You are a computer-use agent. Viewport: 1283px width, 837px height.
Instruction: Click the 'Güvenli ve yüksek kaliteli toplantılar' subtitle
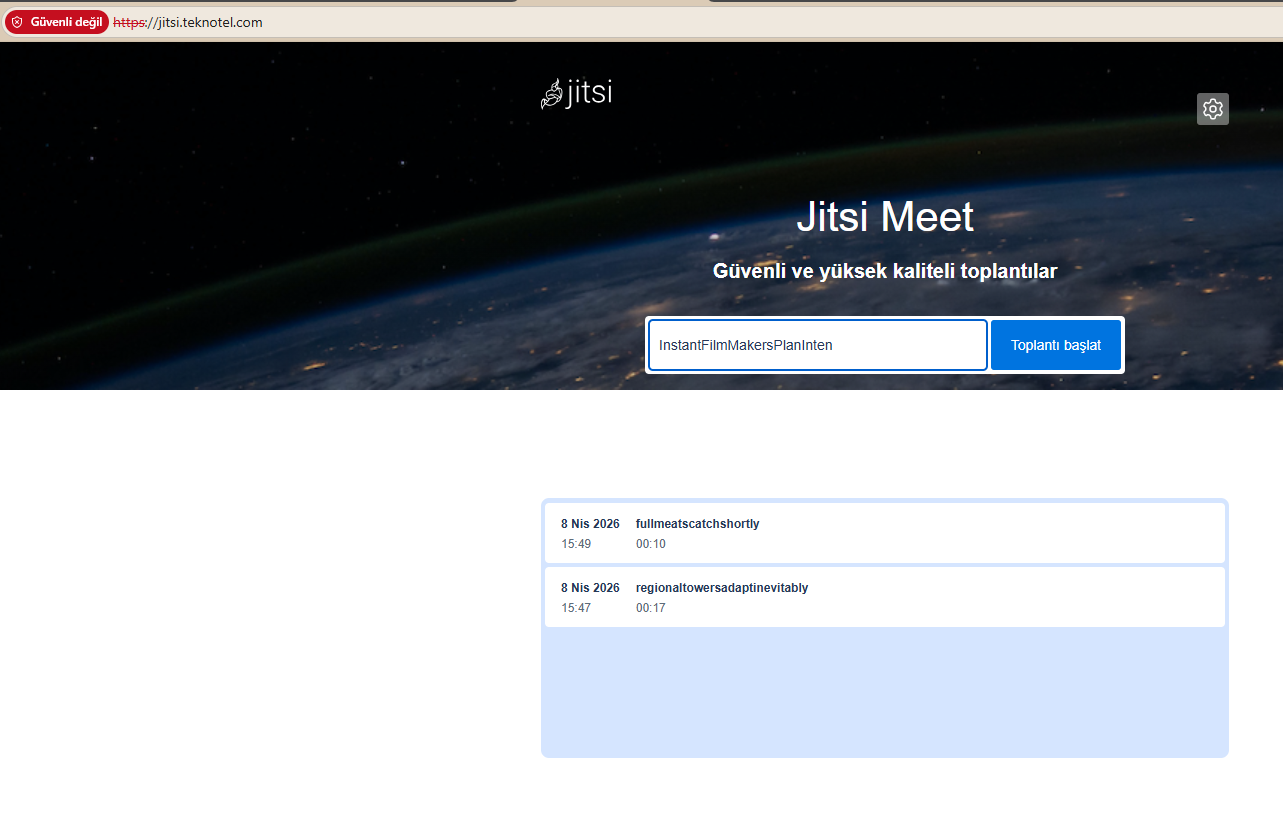click(884, 271)
